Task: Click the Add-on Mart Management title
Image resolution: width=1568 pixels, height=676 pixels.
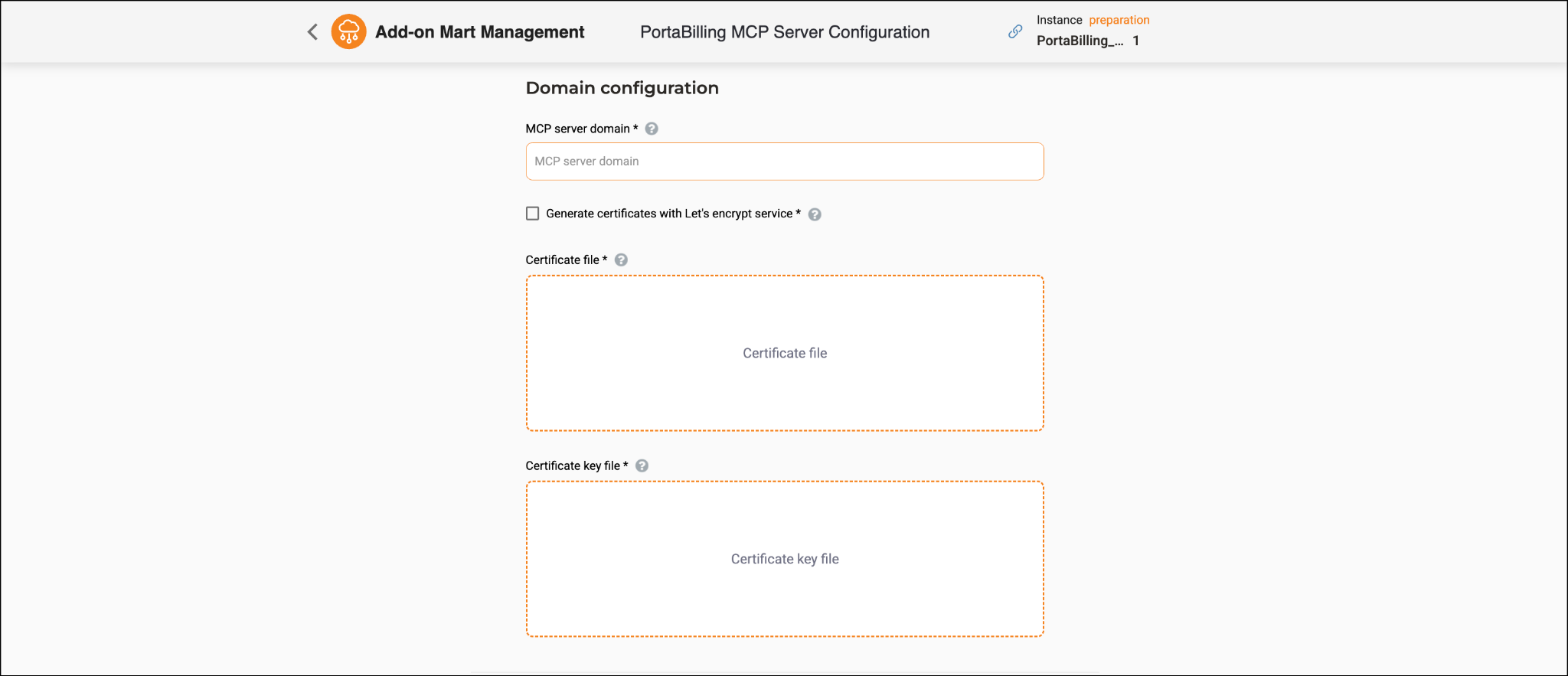Action: click(x=479, y=32)
